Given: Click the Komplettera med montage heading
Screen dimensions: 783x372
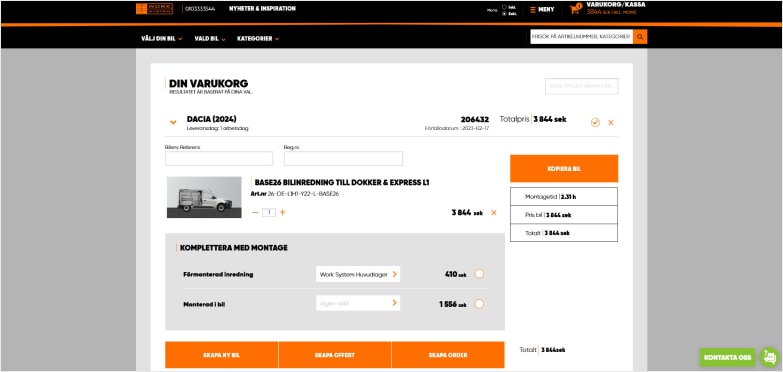Looking at the screenshot, I should coord(234,248).
